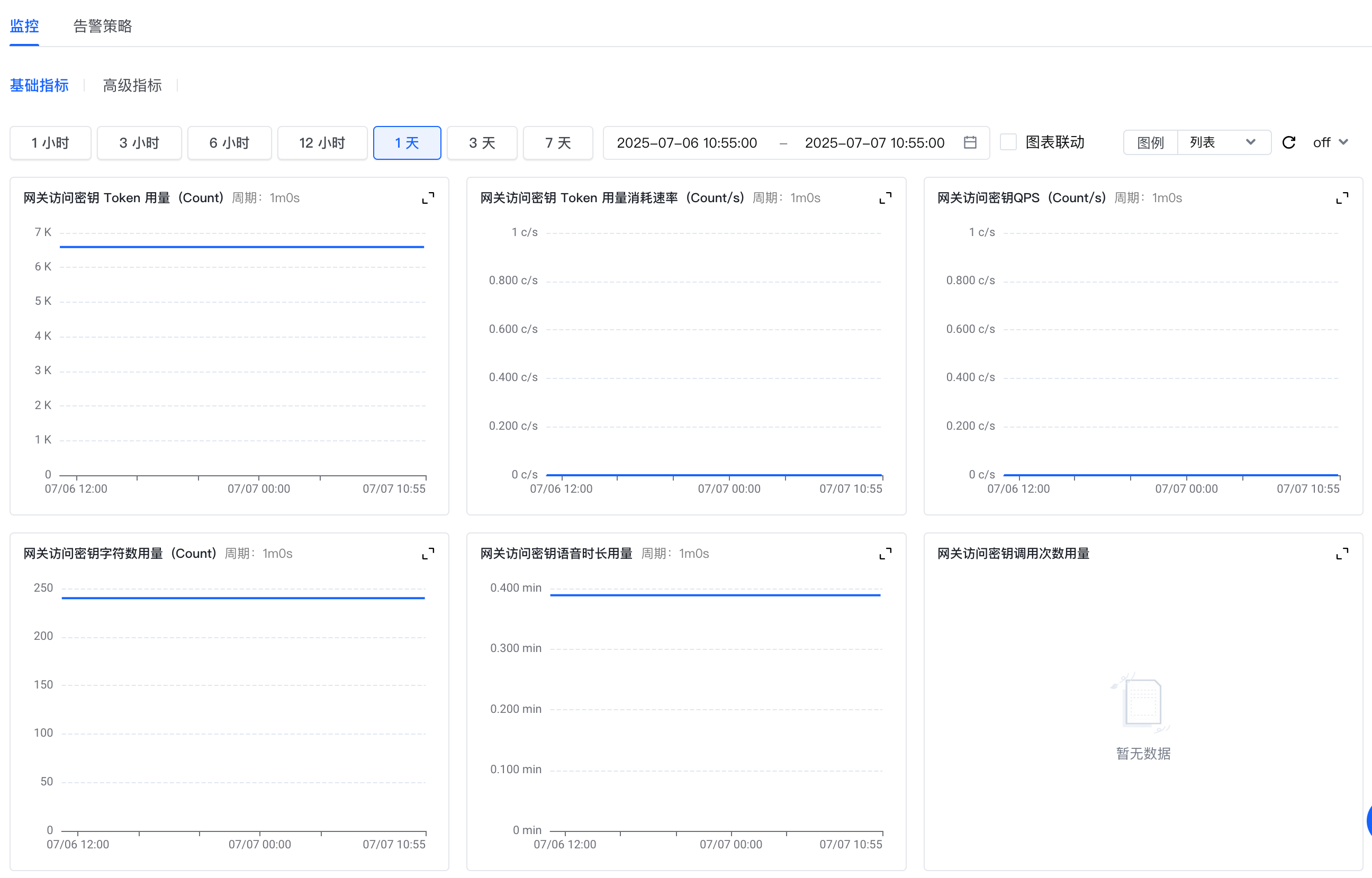Select the 7 天 time range

click(x=558, y=143)
